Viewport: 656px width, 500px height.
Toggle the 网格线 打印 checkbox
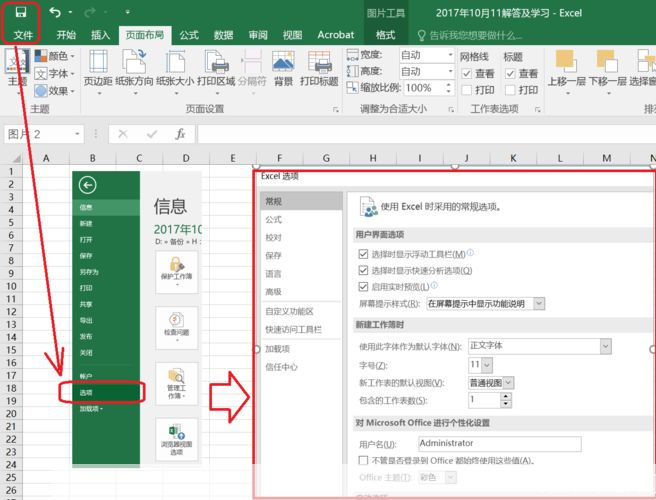pyautogui.click(x=466, y=90)
